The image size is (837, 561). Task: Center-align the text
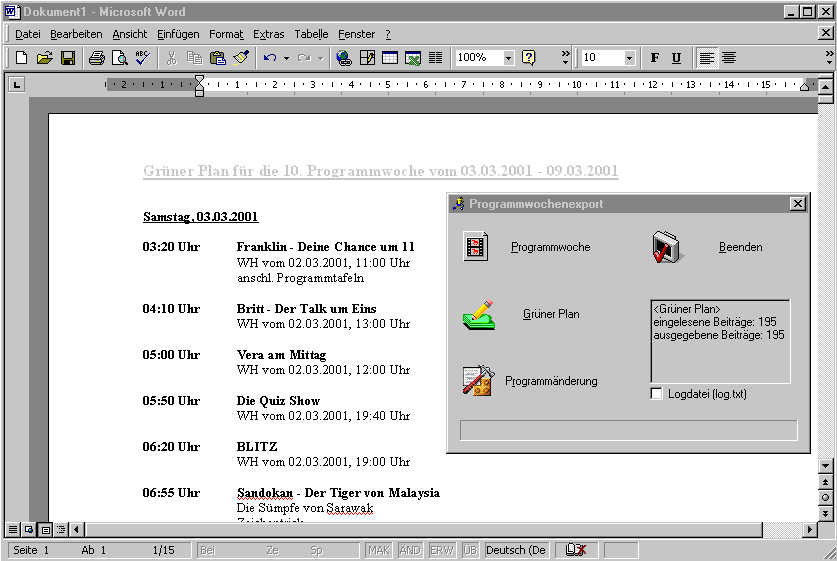tap(729, 58)
